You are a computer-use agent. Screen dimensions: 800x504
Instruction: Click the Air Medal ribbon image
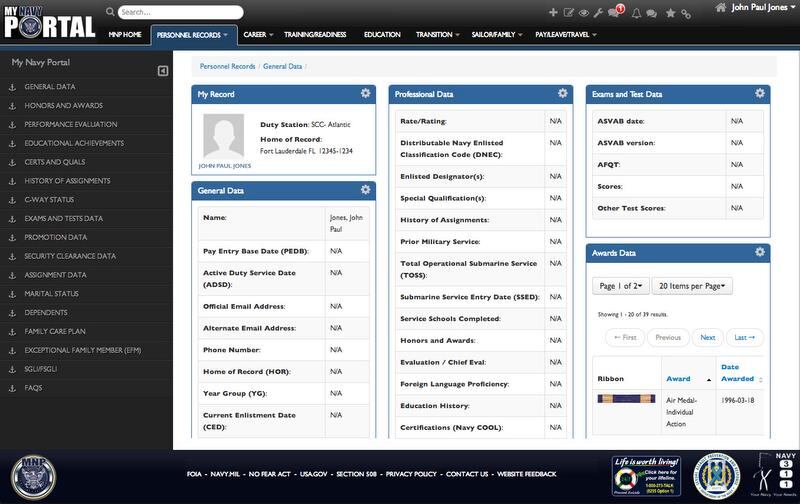pos(627,398)
